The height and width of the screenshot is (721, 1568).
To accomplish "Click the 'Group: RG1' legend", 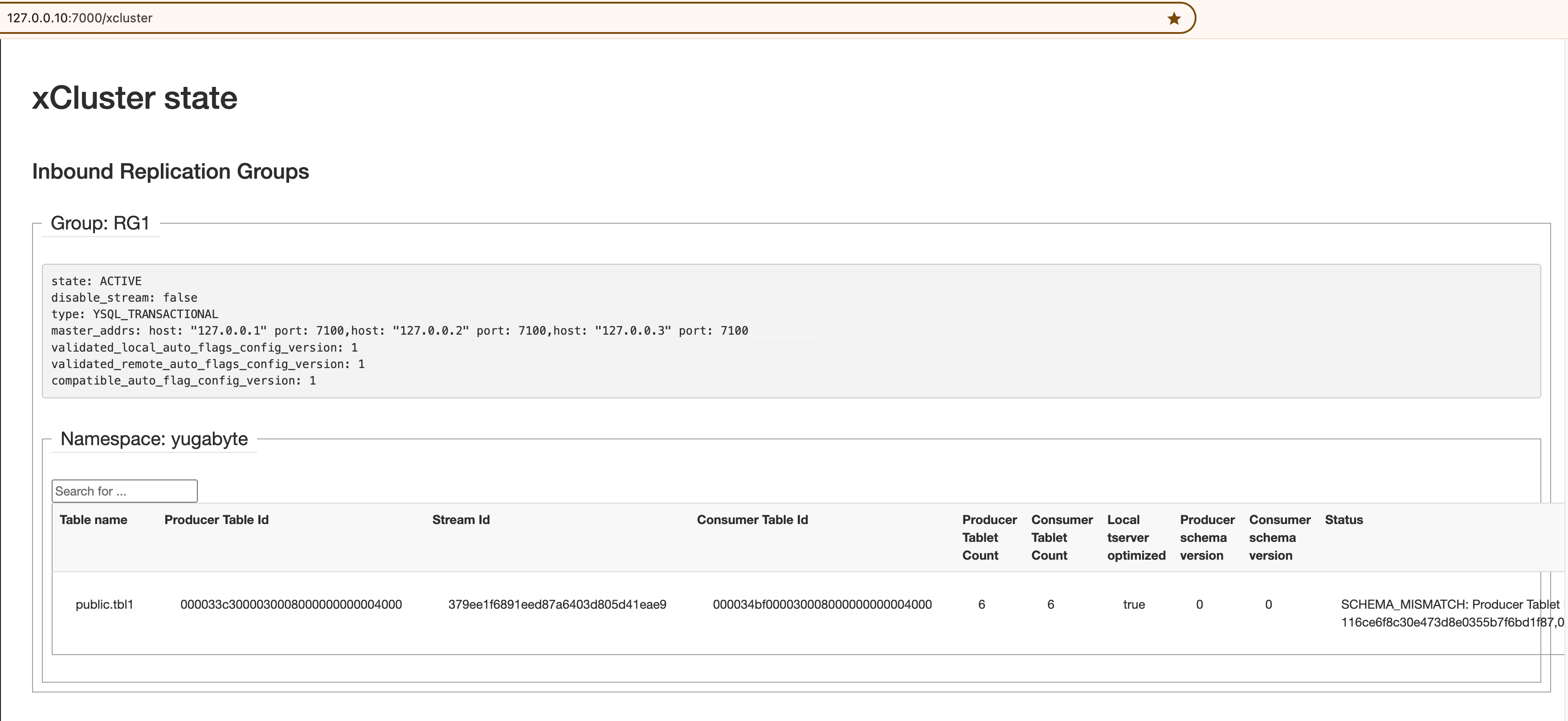I will click(100, 223).
